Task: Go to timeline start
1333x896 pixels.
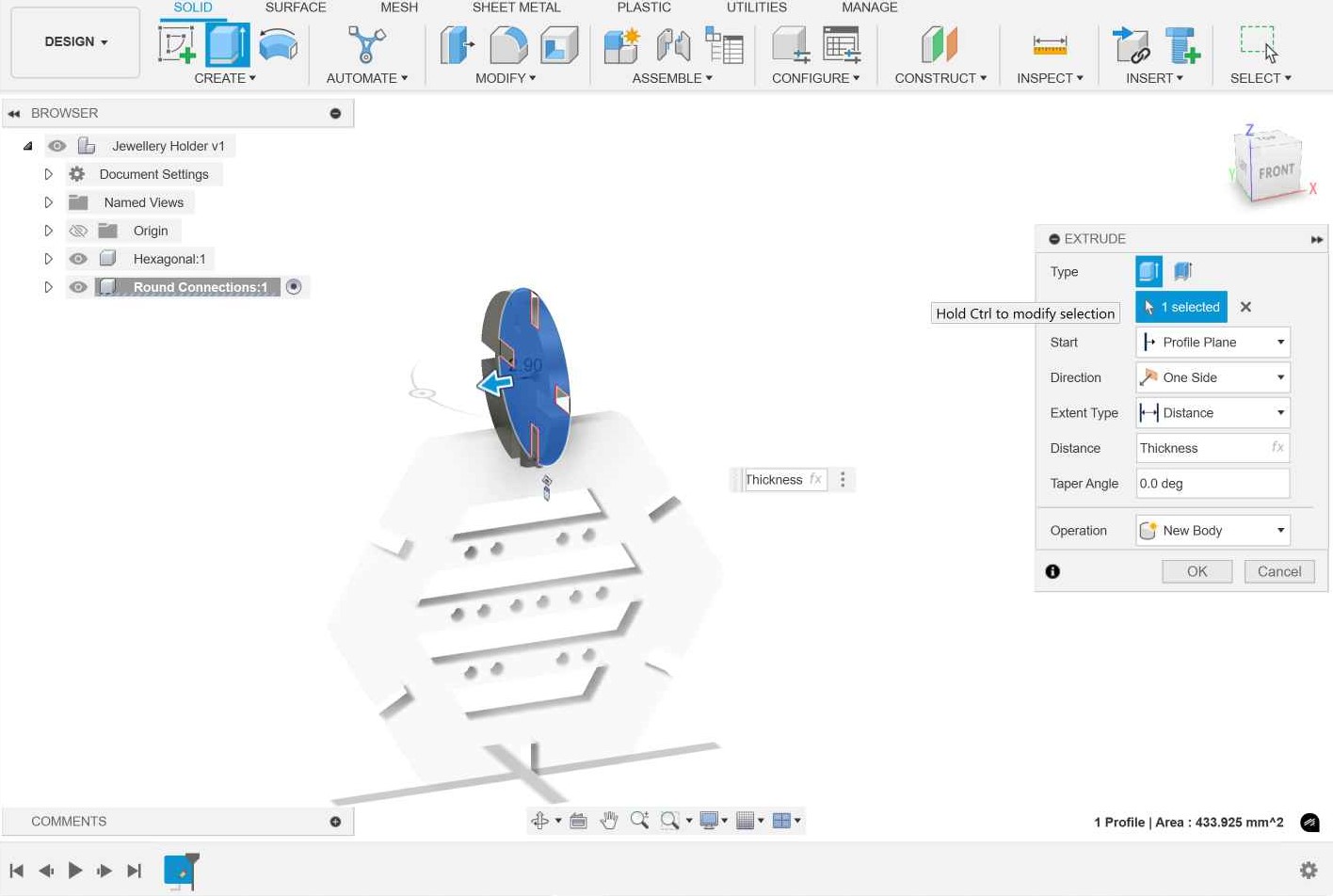Action: click(16, 871)
